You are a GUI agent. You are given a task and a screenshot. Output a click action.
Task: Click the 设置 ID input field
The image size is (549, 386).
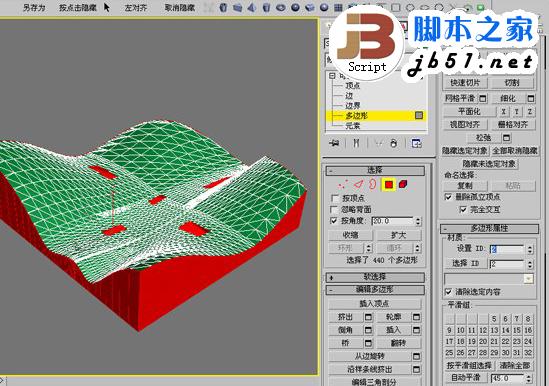coord(507,249)
